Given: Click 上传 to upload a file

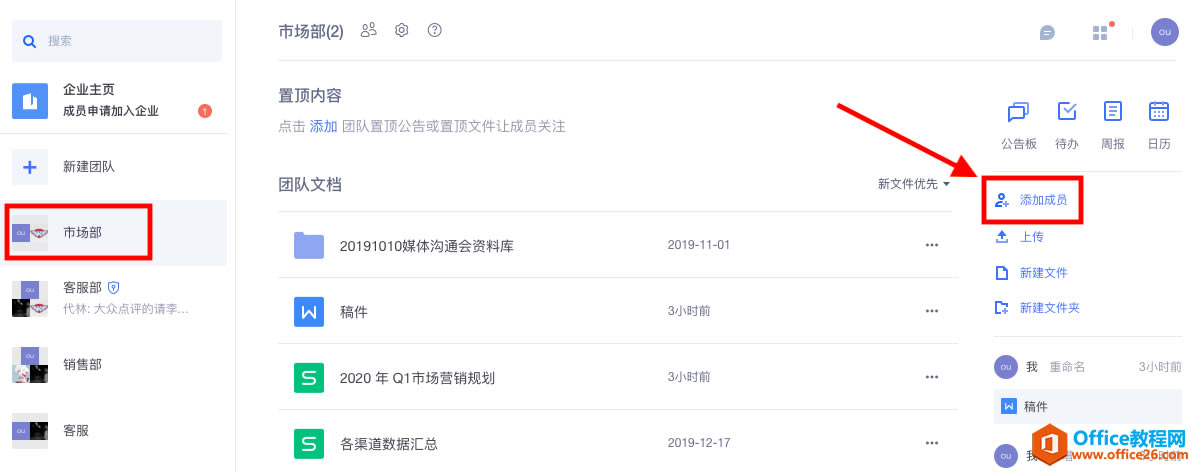Looking at the screenshot, I should pyautogui.click(x=1031, y=237).
